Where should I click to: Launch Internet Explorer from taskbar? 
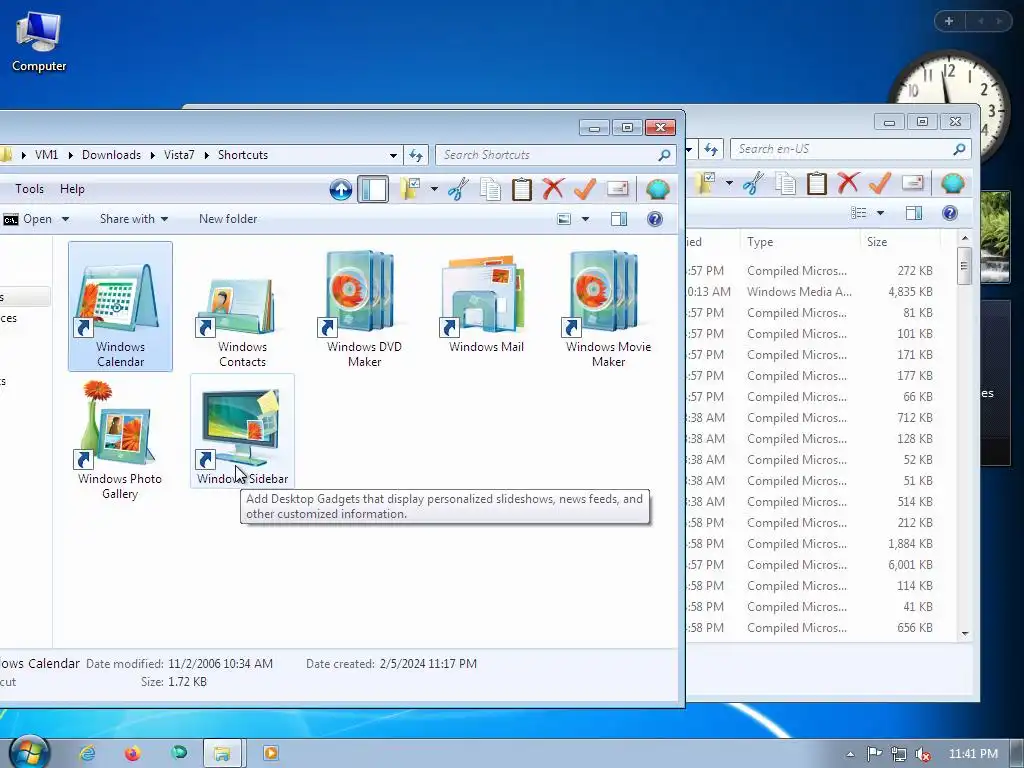pos(87,754)
